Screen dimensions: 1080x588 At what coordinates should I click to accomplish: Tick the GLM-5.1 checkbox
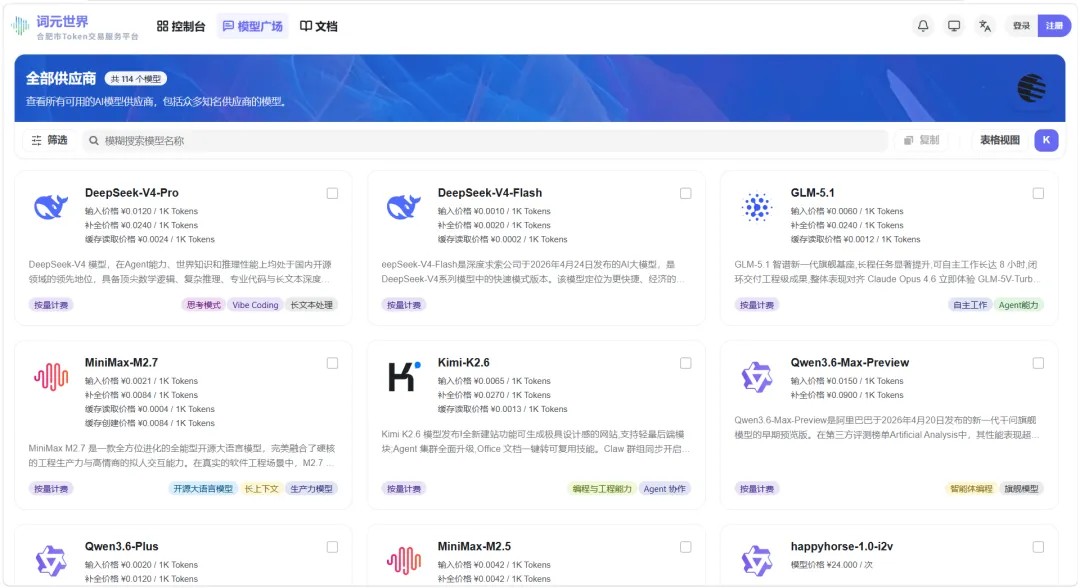point(1038,193)
